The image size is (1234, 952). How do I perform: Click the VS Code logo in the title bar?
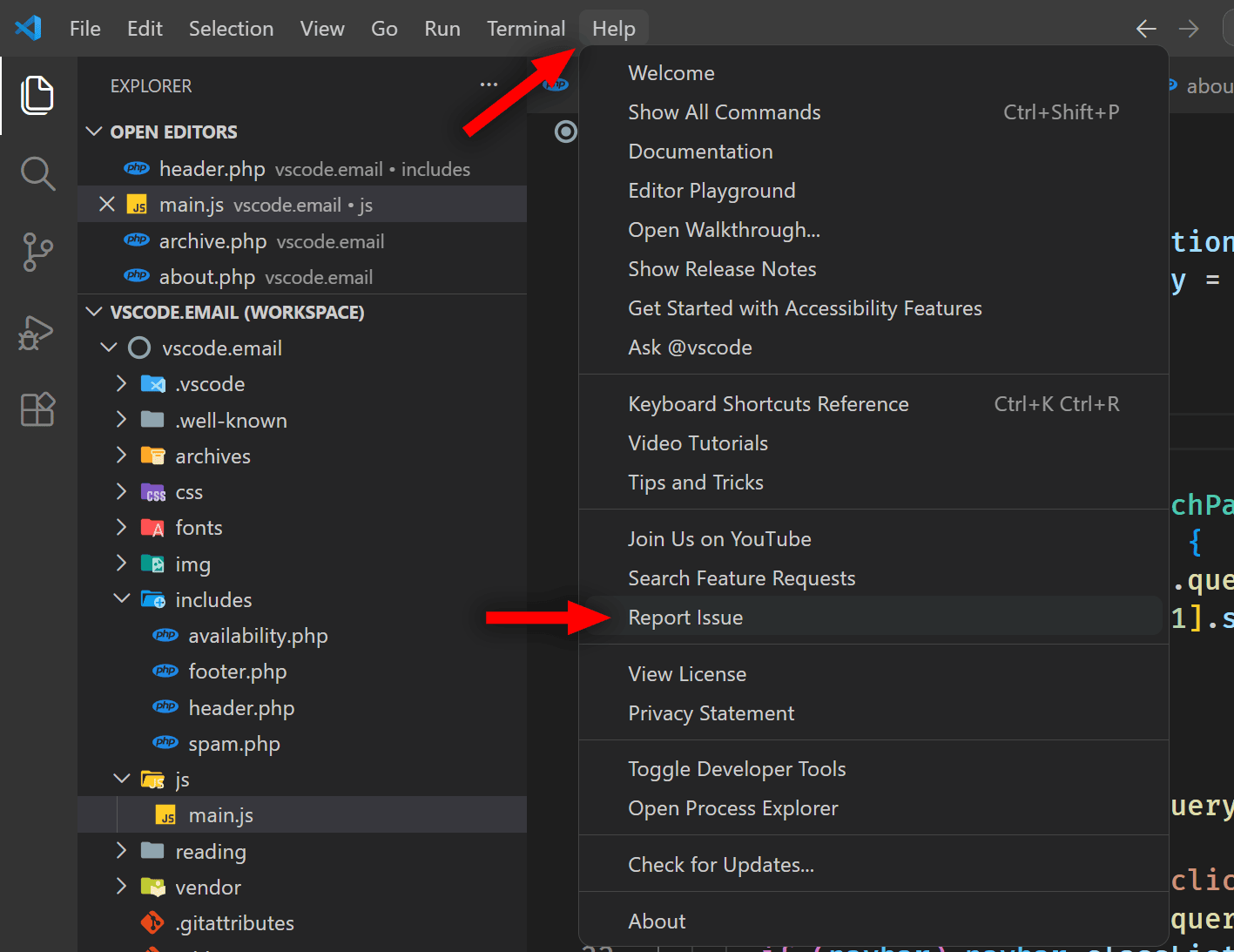coord(27,28)
